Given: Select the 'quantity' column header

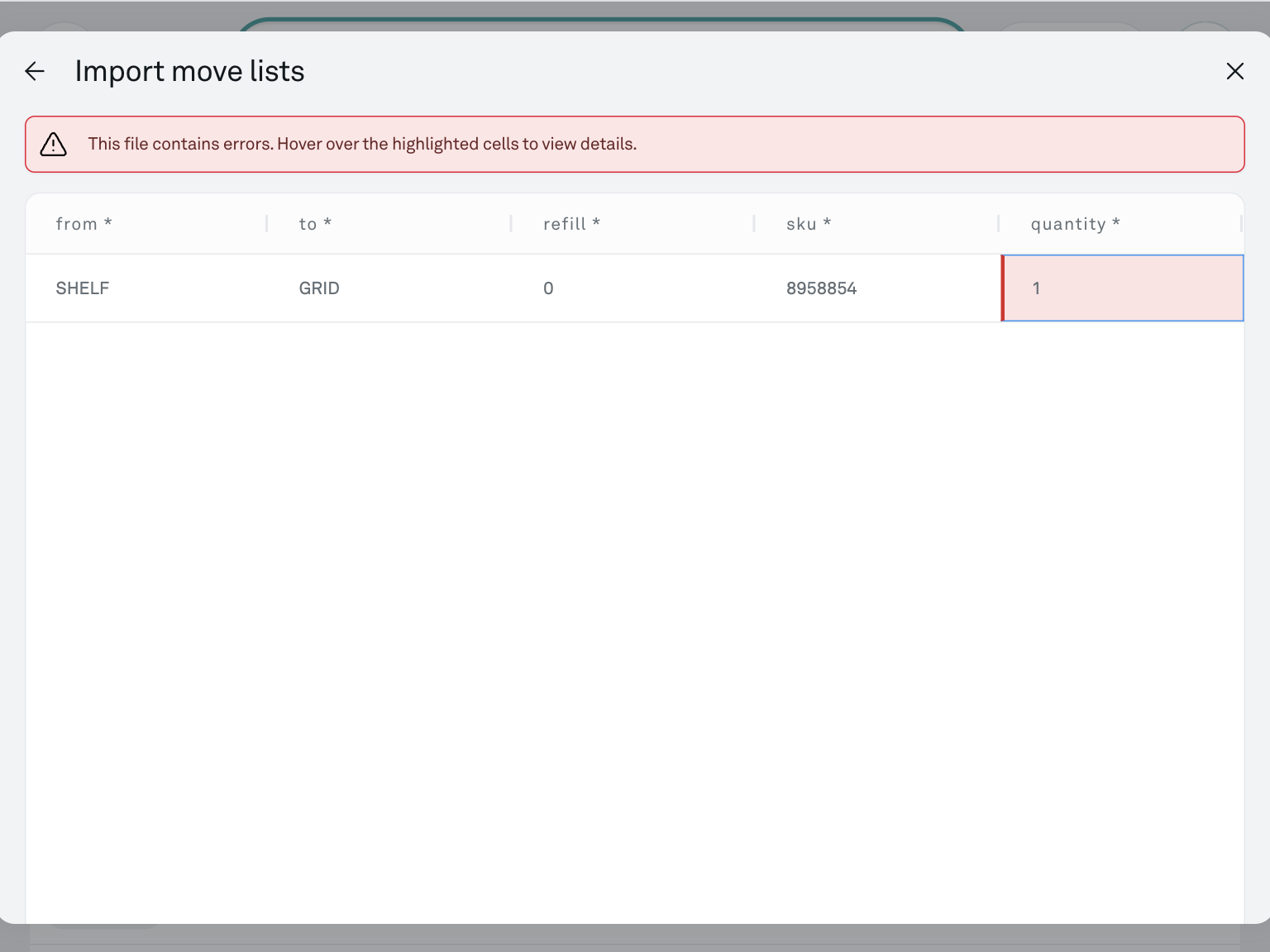Looking at the screenshot, I should pos(1075,224).
